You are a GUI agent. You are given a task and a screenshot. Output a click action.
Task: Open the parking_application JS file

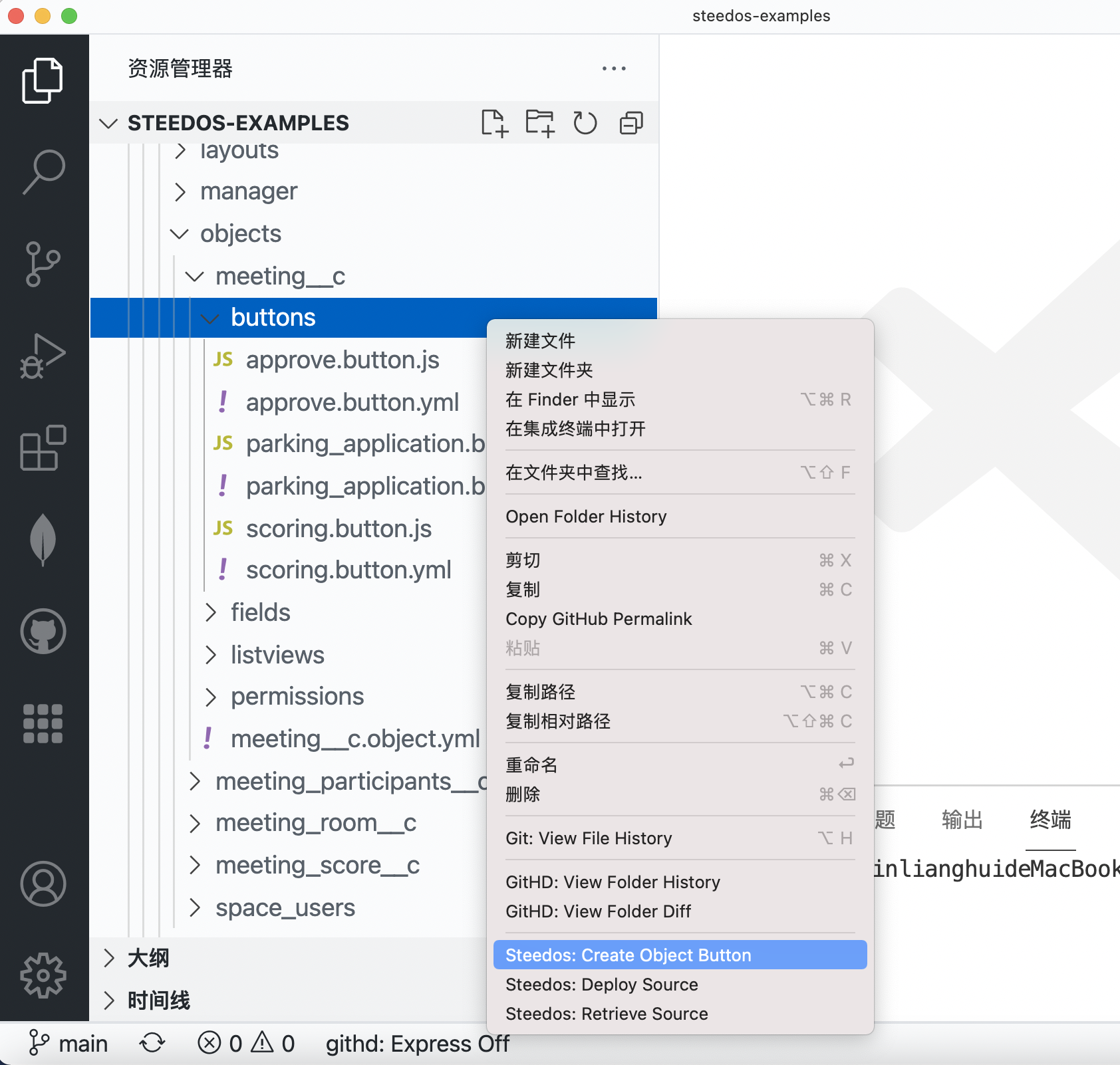point(366,443)
